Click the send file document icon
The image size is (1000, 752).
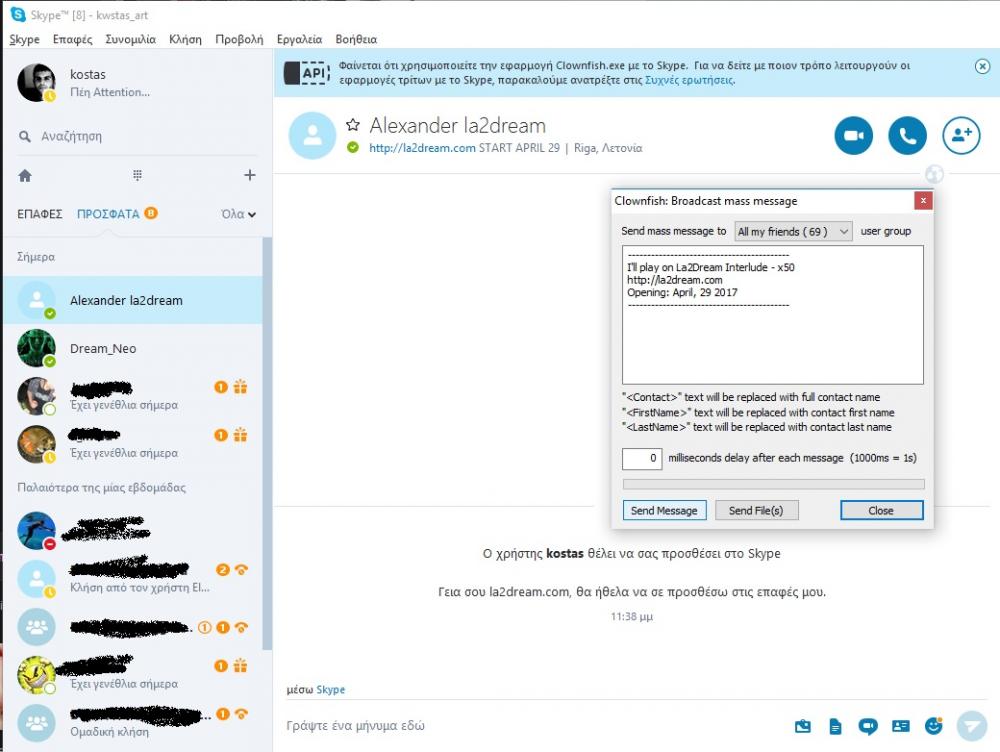coord(835,725)
